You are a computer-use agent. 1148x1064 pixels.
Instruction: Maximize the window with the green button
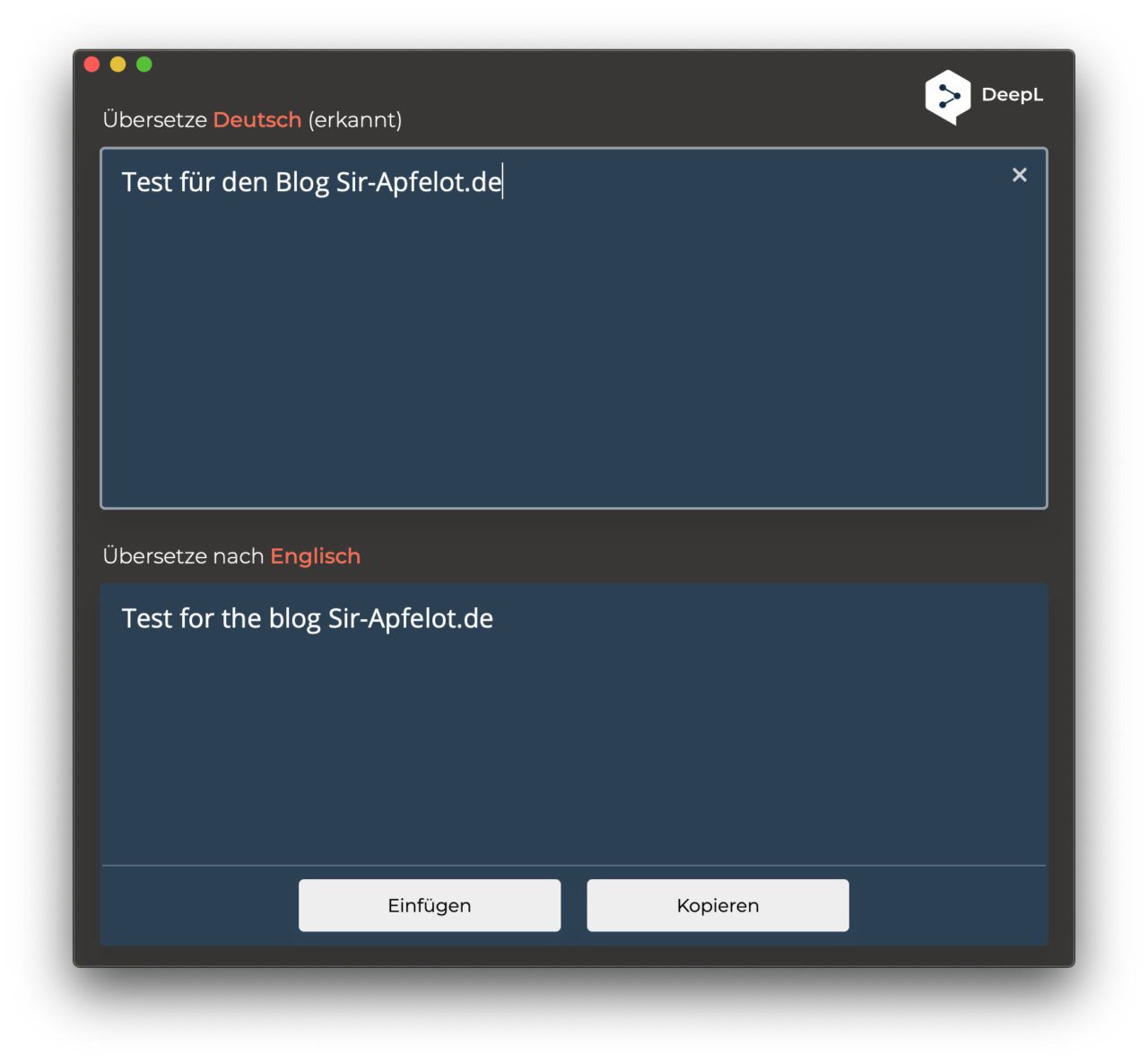pyautogui.click(x=143, y=64)
